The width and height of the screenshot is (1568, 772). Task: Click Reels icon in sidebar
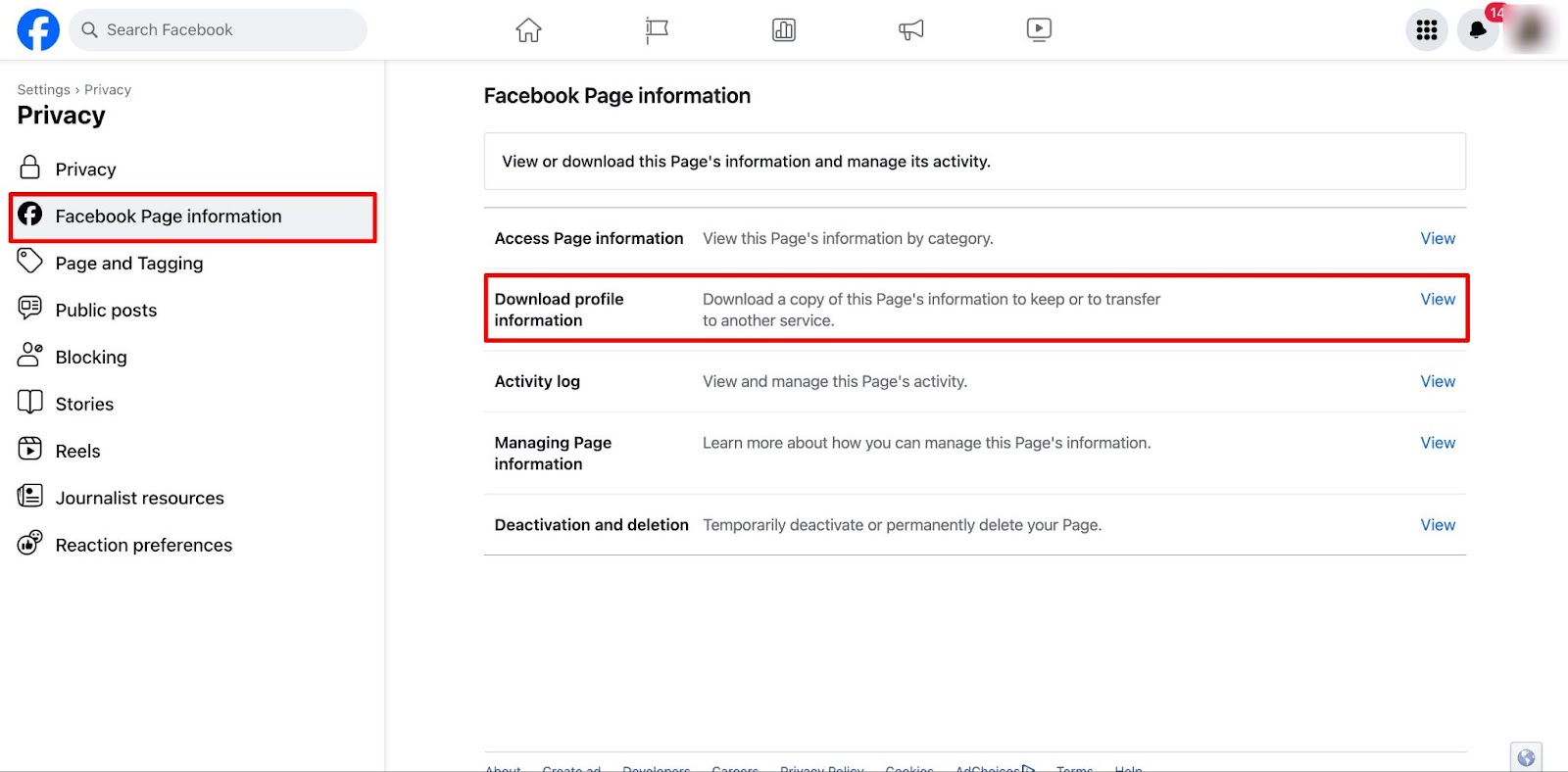tap(30, 449)
